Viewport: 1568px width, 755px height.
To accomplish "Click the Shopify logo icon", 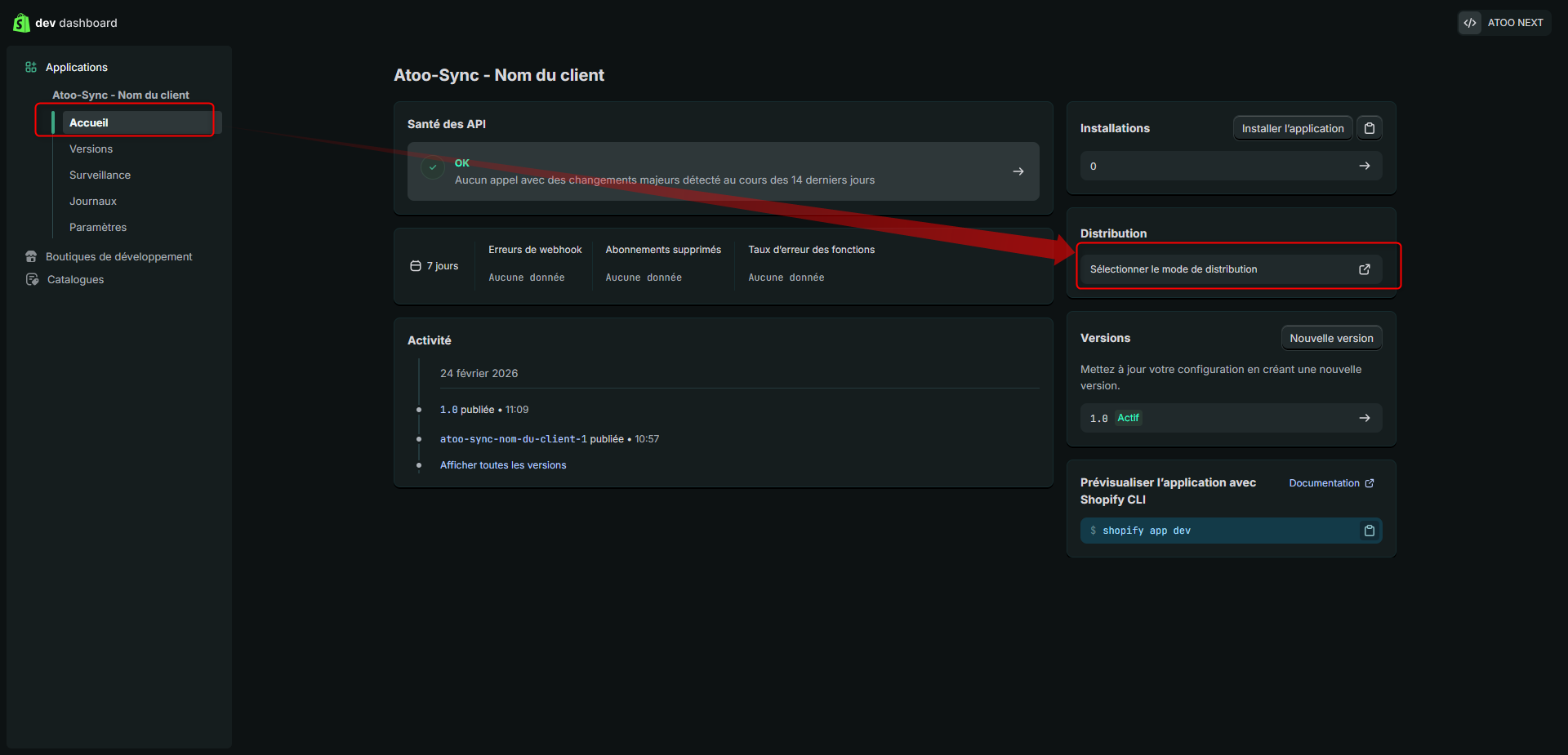I will click(x=21, y=23).
